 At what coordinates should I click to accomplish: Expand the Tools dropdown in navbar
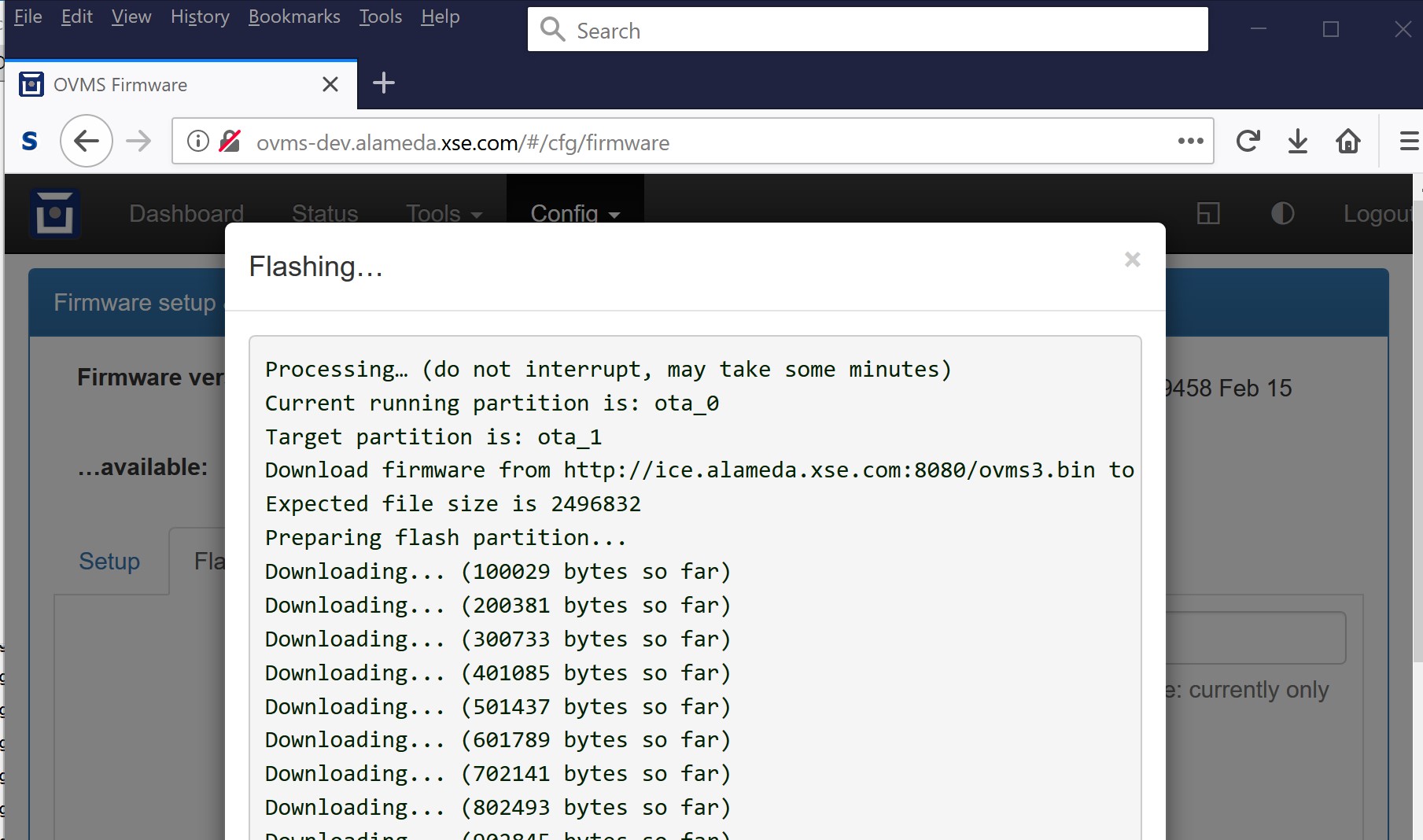(x=444, y=213)
